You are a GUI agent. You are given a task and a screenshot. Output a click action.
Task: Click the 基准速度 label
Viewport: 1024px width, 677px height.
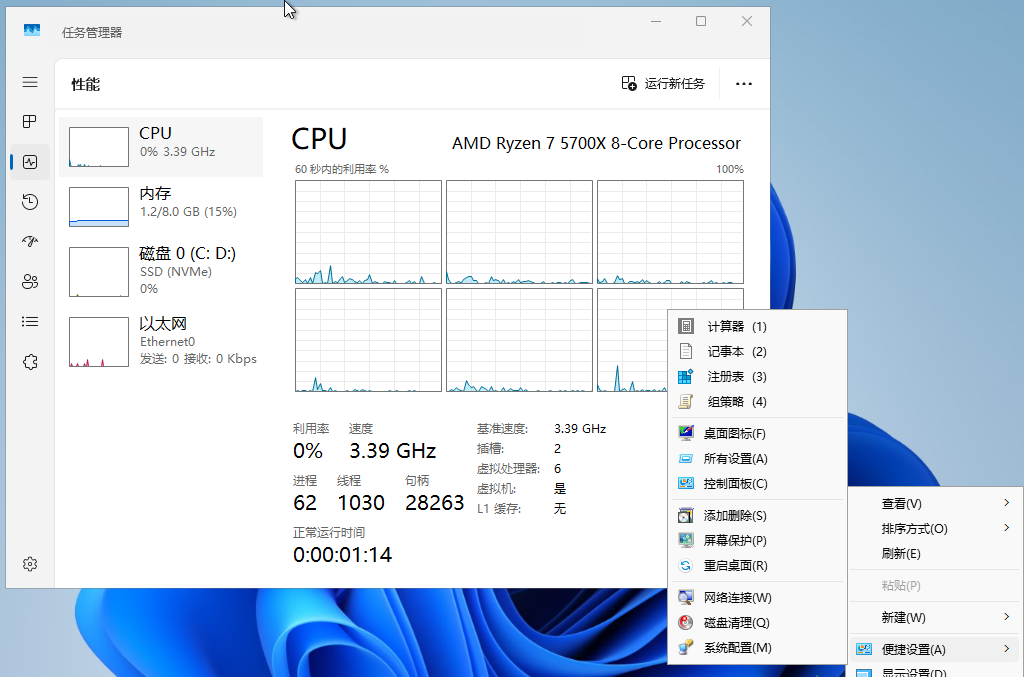[x=502, y=429]
